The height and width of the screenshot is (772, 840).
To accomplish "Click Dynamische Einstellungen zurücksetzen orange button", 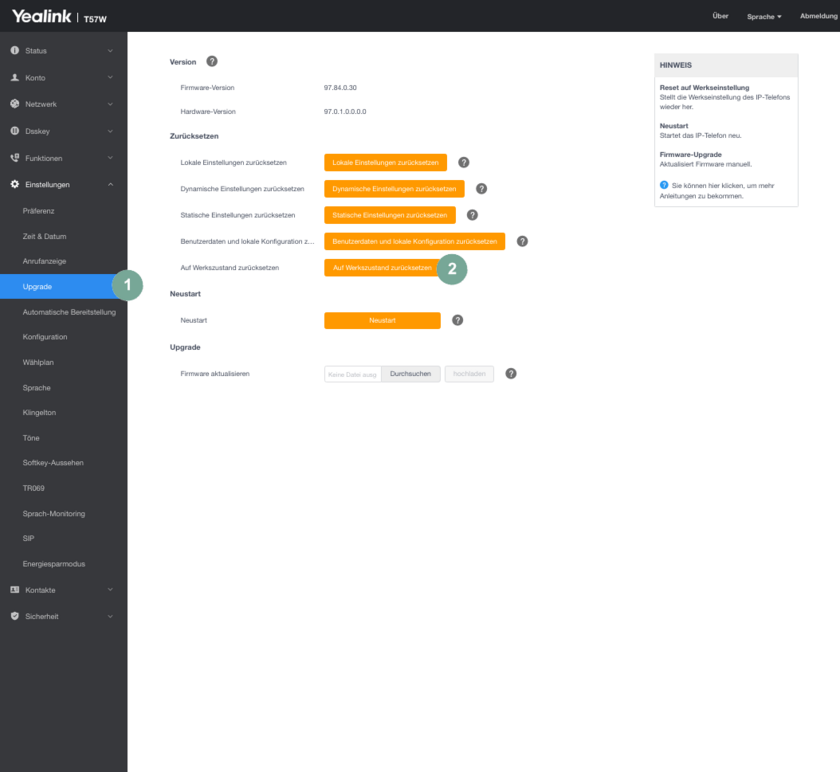I will pyautogui.click(x=394, y=189).
